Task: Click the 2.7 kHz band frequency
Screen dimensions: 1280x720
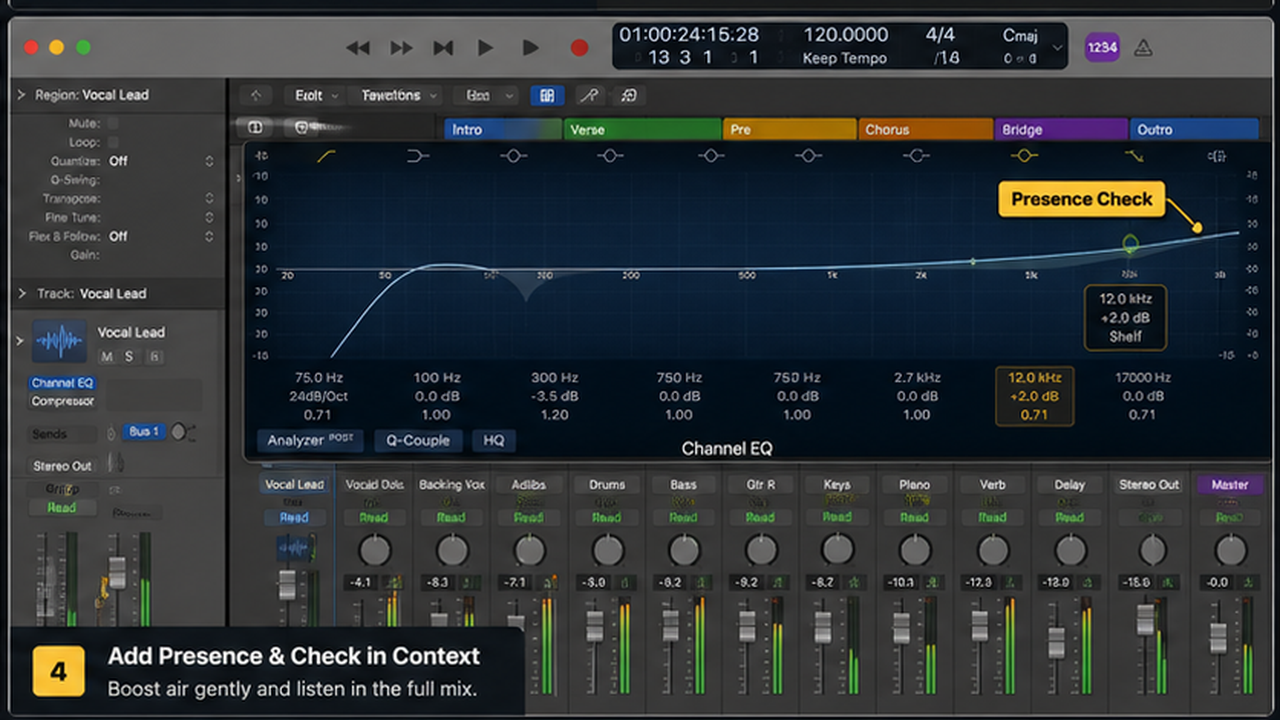Action: point(916,378)
